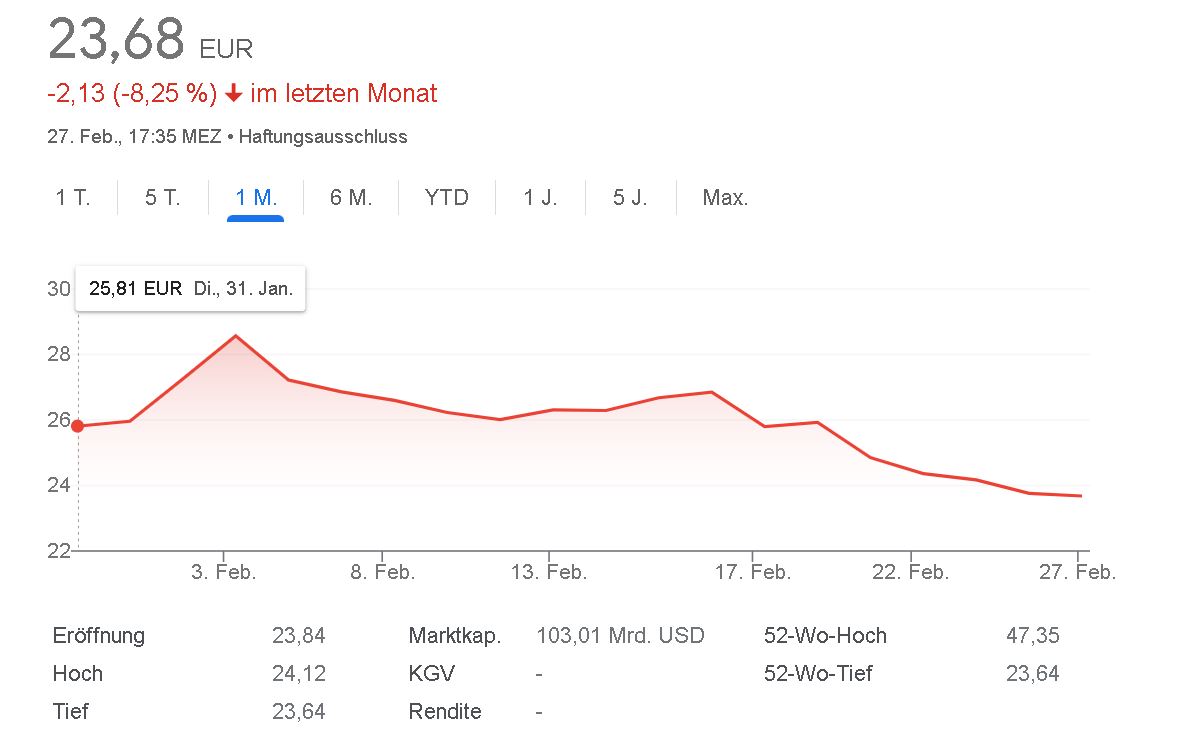This screenshot has width=1202, height=736.
Task: Select the 1 M. time range tab
Action: [x=256, y=198]
